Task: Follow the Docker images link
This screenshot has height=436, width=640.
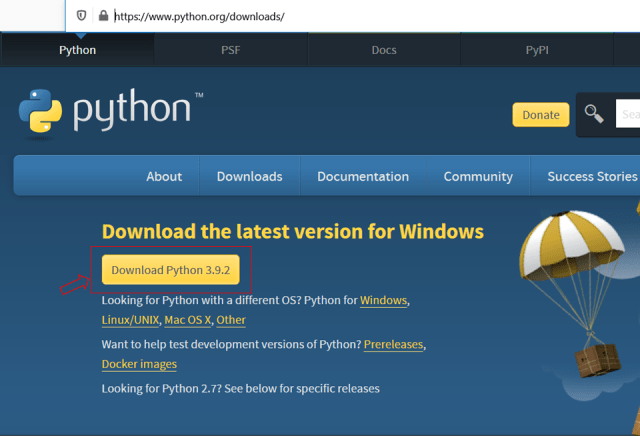Action: (x=139, y=364)
